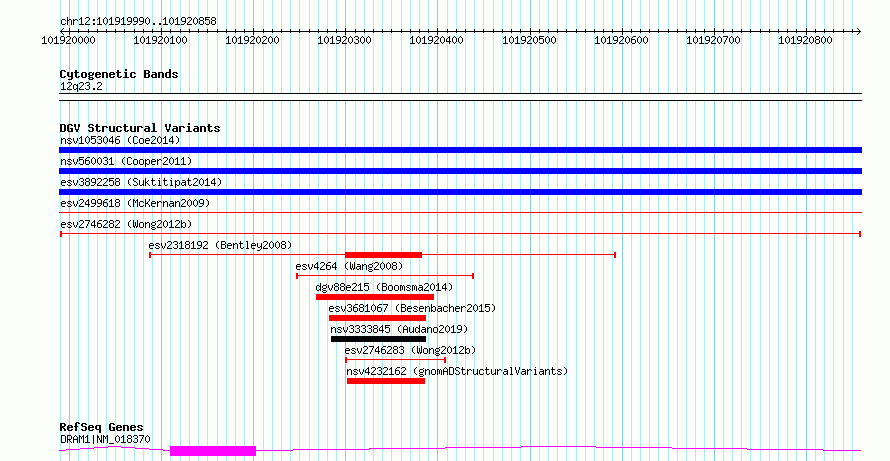Screen dimensions: 890x461
Task: Click the red bracket line under esv2746283
Action: [x=396, y=360]
